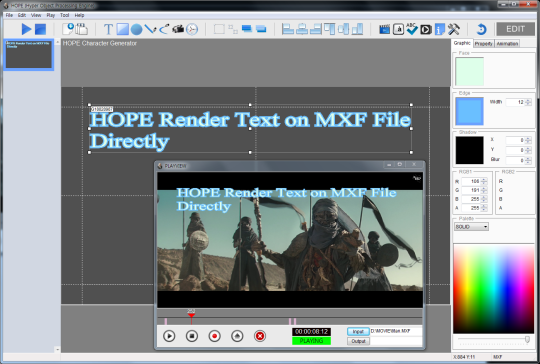Click the third align icon (align right)
The height and width of the screenshot is (364, 540).
[x=315, y=29]
